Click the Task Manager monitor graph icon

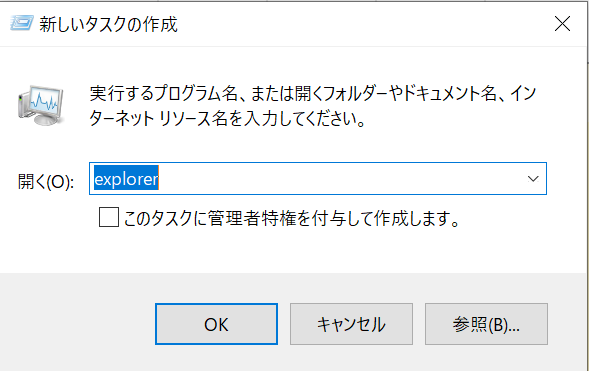point(41,105)
